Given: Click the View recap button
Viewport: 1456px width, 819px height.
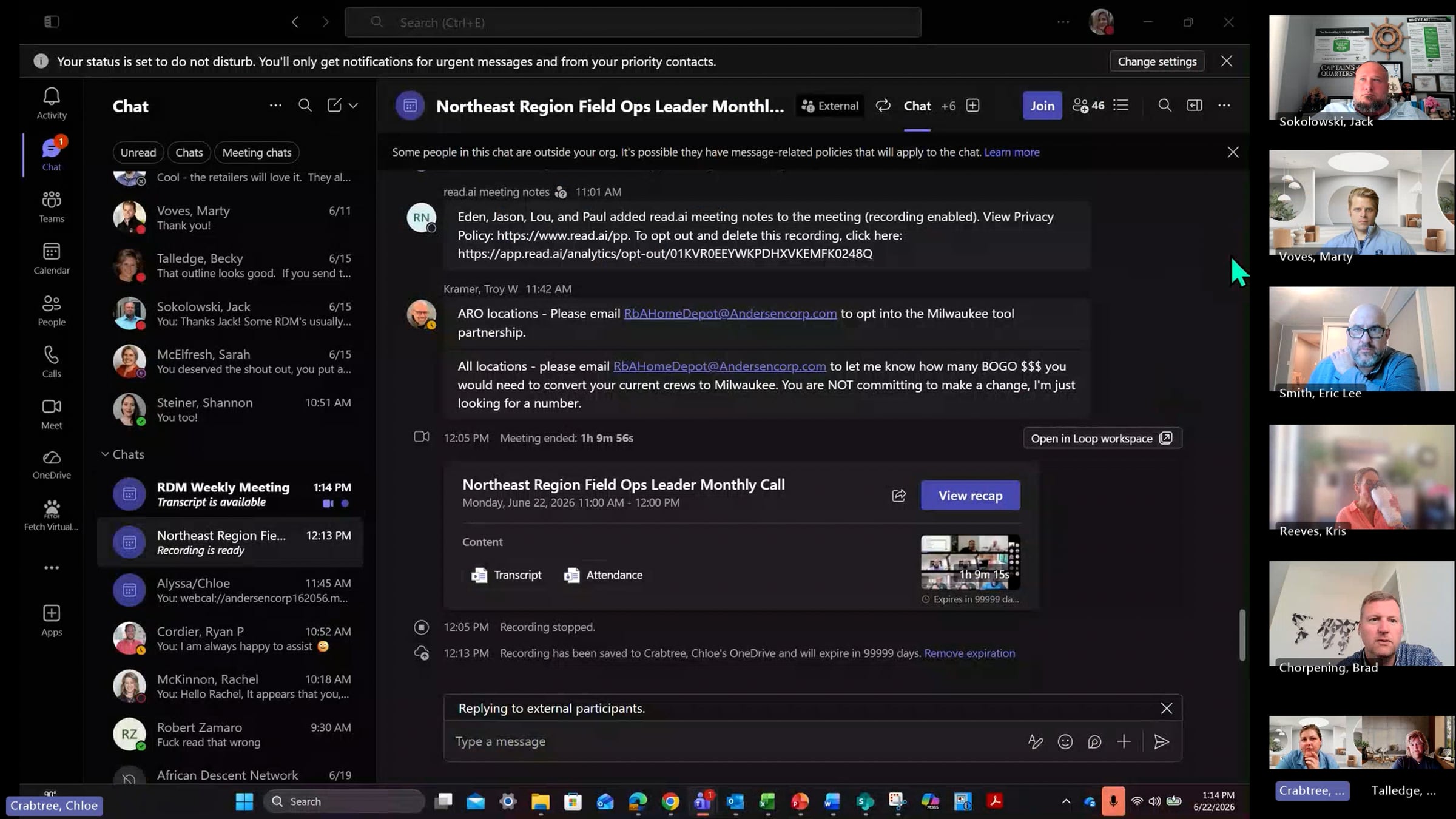Looking at the screenshot, I should (x=970, y=496).
